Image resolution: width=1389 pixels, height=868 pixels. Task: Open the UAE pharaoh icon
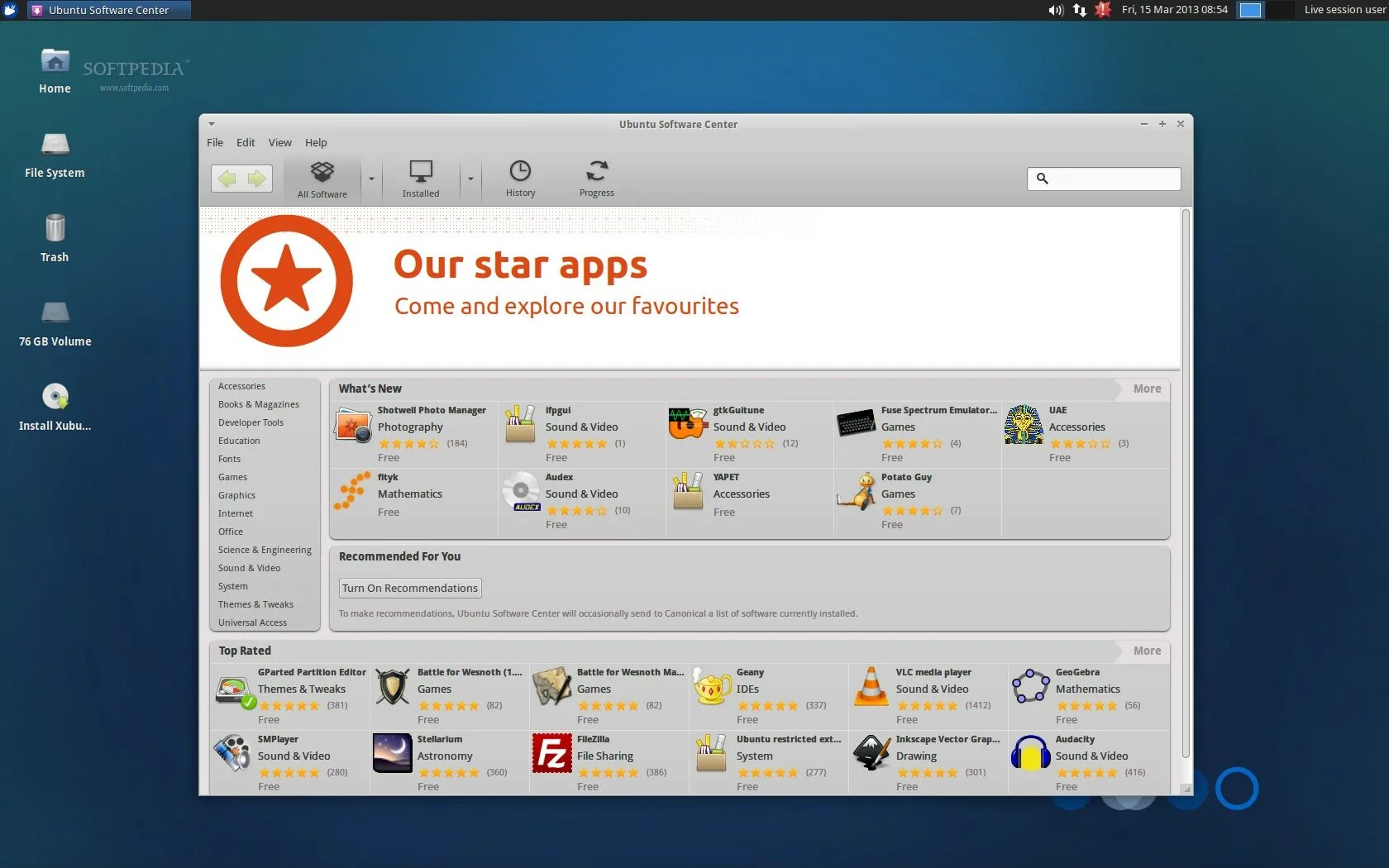(x=1024, y=424)
